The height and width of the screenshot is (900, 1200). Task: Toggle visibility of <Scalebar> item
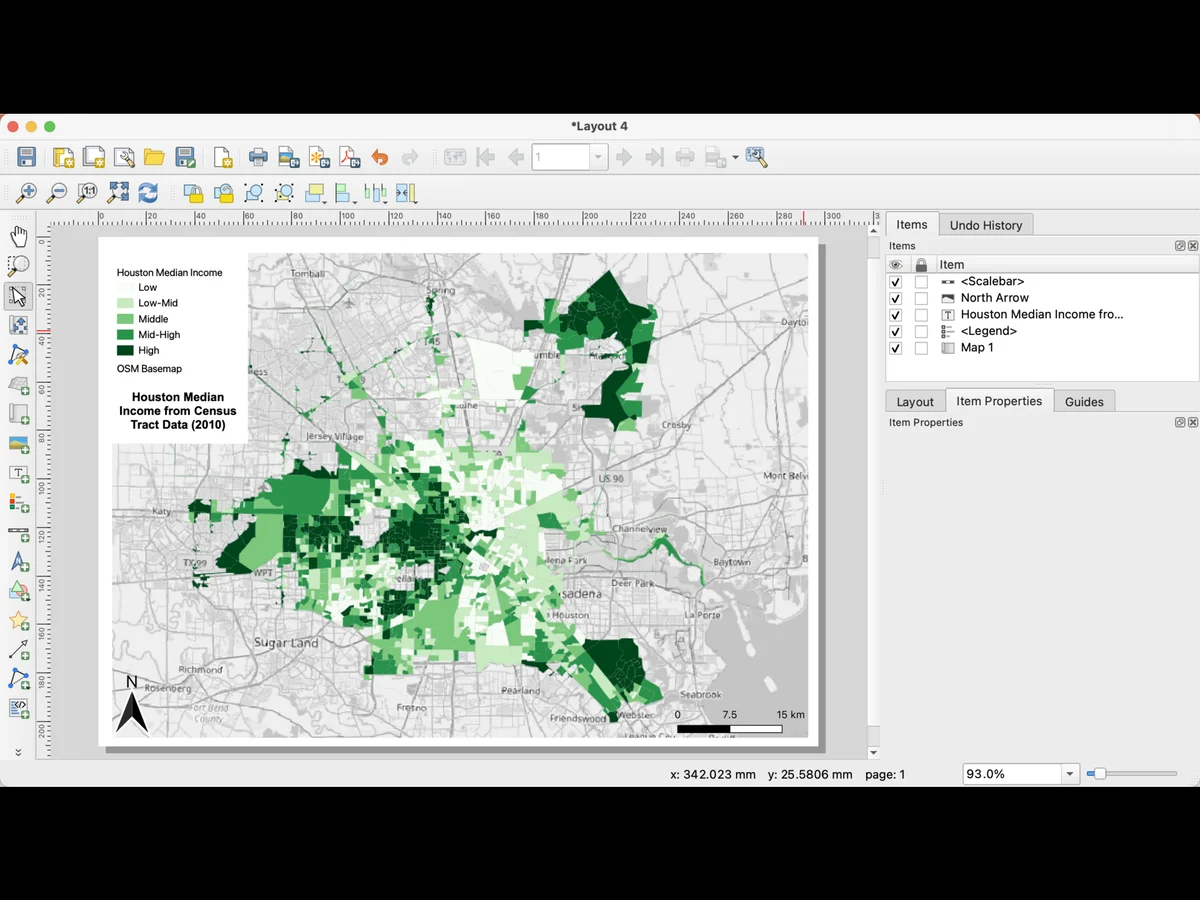pyautogui.click(x=896, y=282)
